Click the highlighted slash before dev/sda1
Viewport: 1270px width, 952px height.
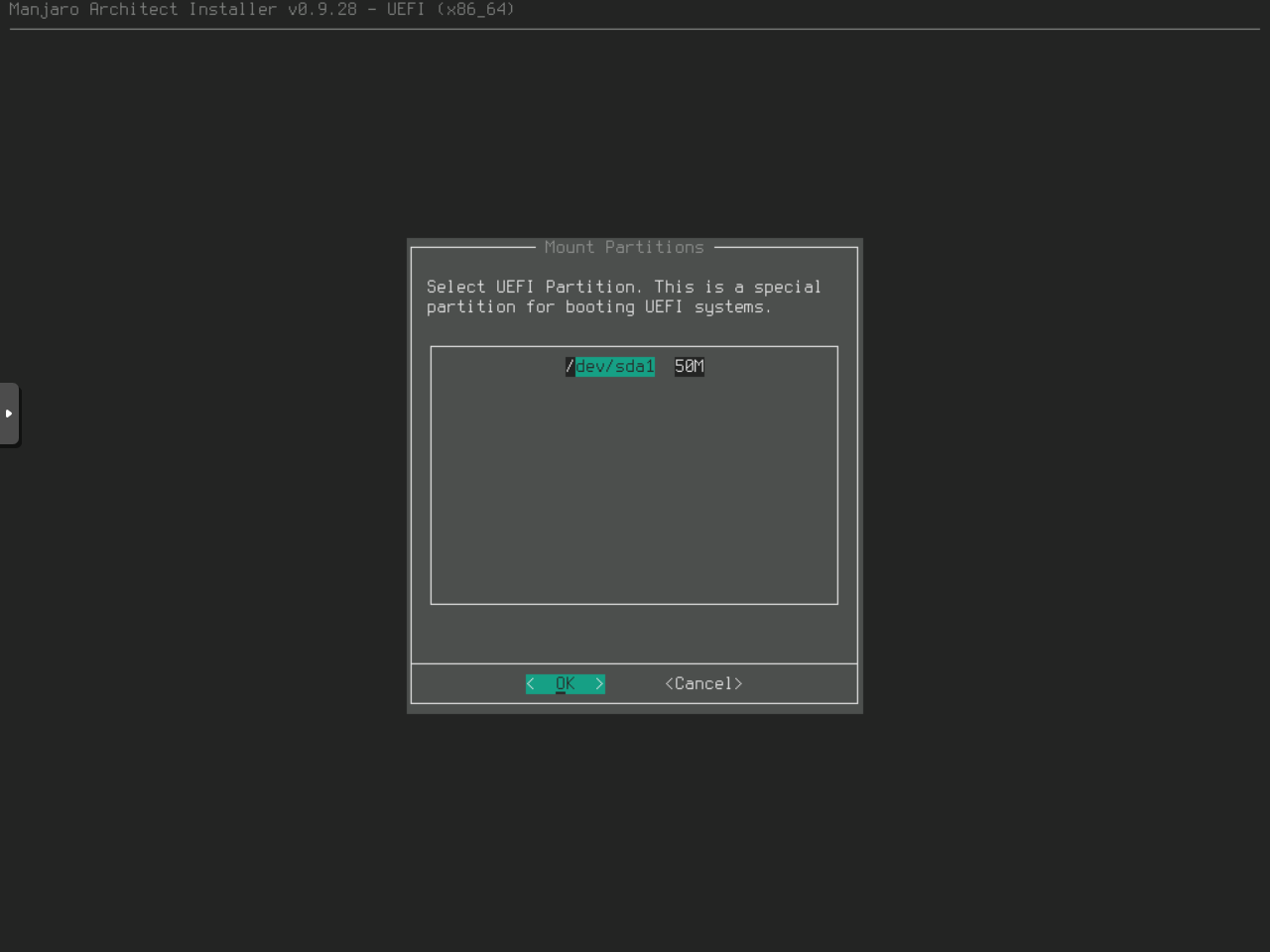(x=570, y=367)
